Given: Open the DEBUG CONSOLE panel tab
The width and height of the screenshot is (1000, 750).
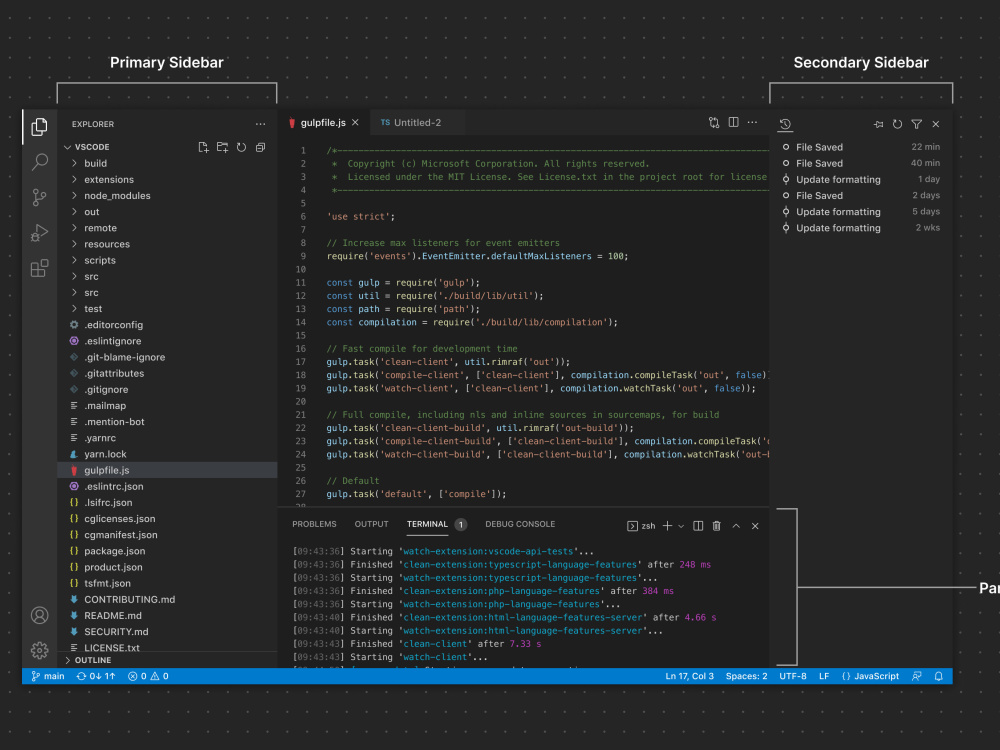Looking at the screenshot, I should click(520, 524).
